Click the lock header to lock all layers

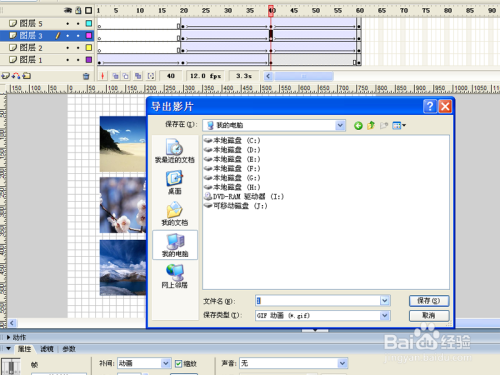point(78,10)
